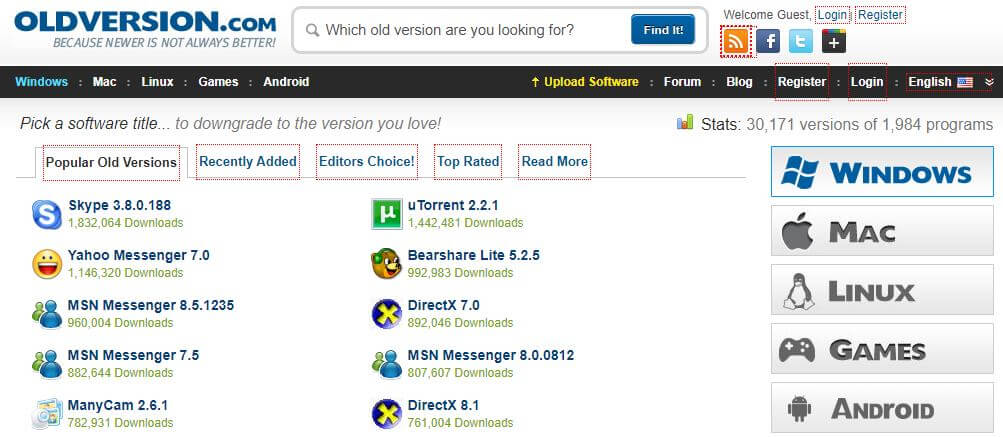1003x437 pixels.
Task: Click the Find It! button
Action: (x=663, y=29)
